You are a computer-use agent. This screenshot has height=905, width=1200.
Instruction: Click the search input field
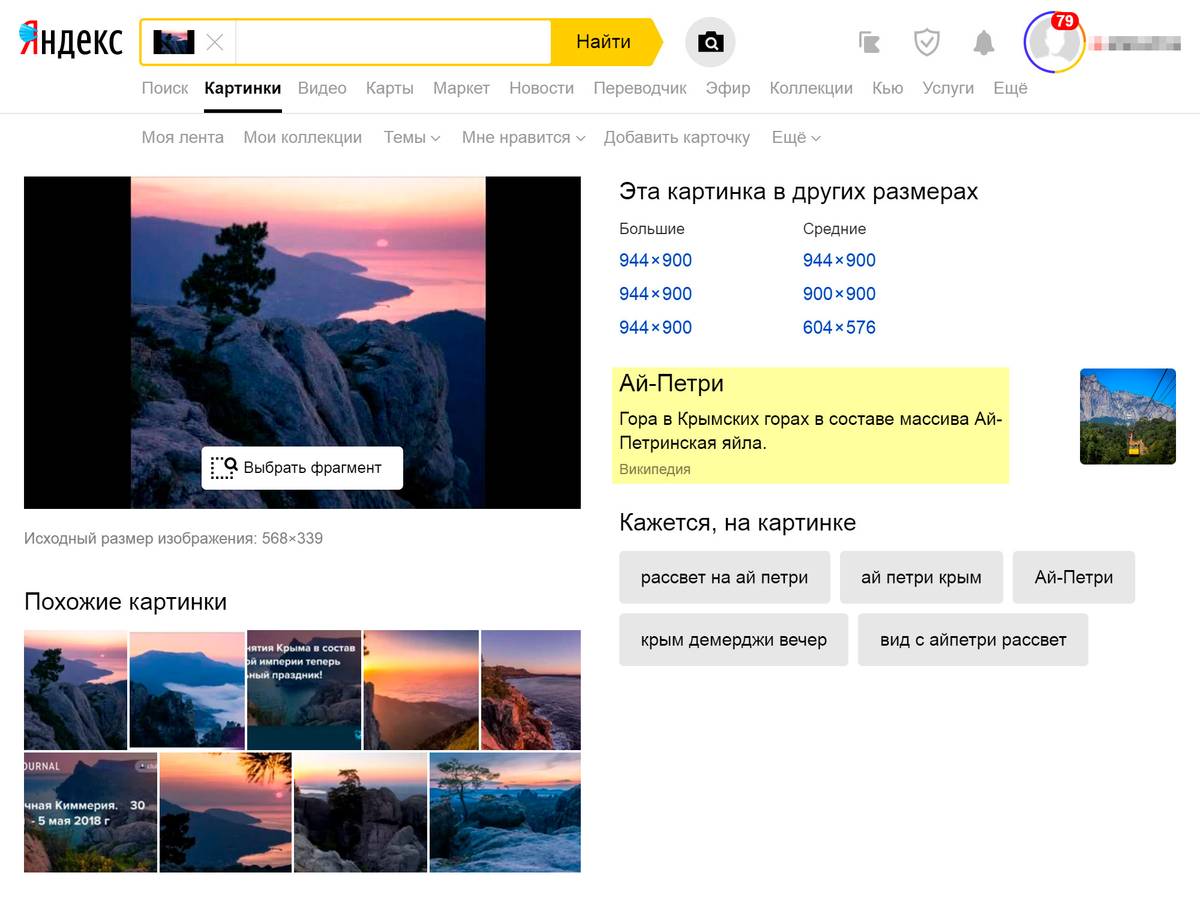[390, 42]
